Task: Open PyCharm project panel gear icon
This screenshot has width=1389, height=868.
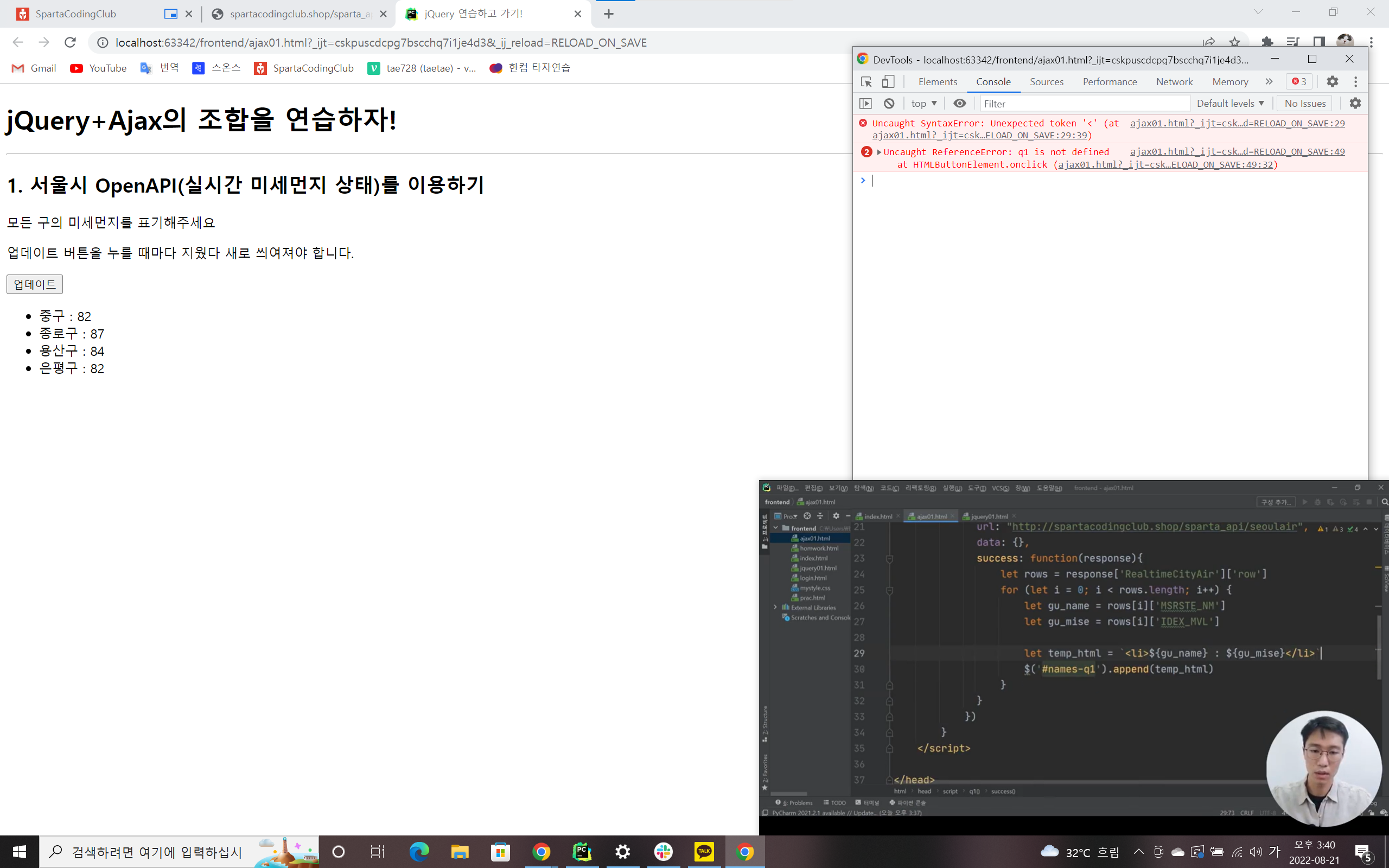Action: [836, 515]
